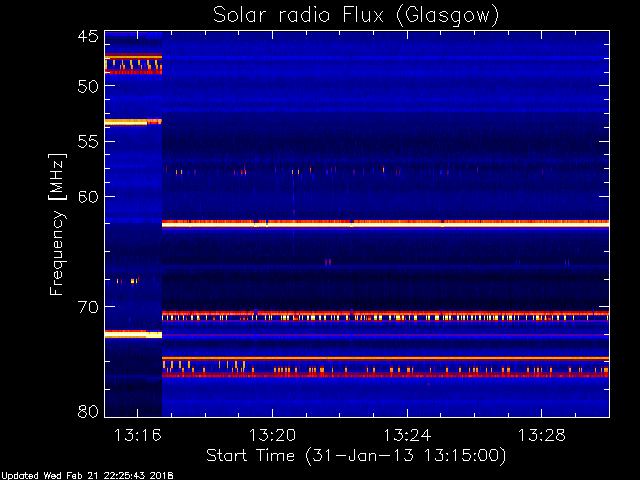640x480 pixels.
Task: Click the 80 frequency tick label
Action: click(88, 411)
